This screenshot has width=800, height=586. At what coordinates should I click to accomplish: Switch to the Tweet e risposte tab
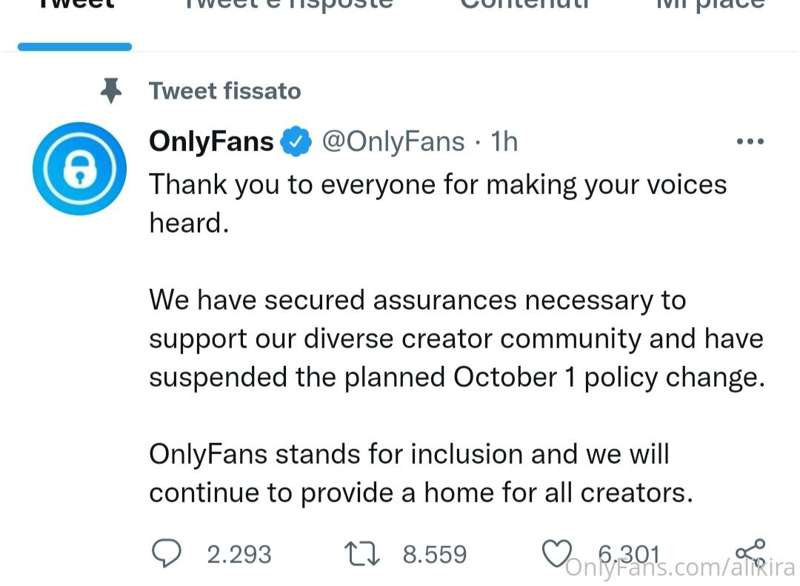[x=289, y=5]
